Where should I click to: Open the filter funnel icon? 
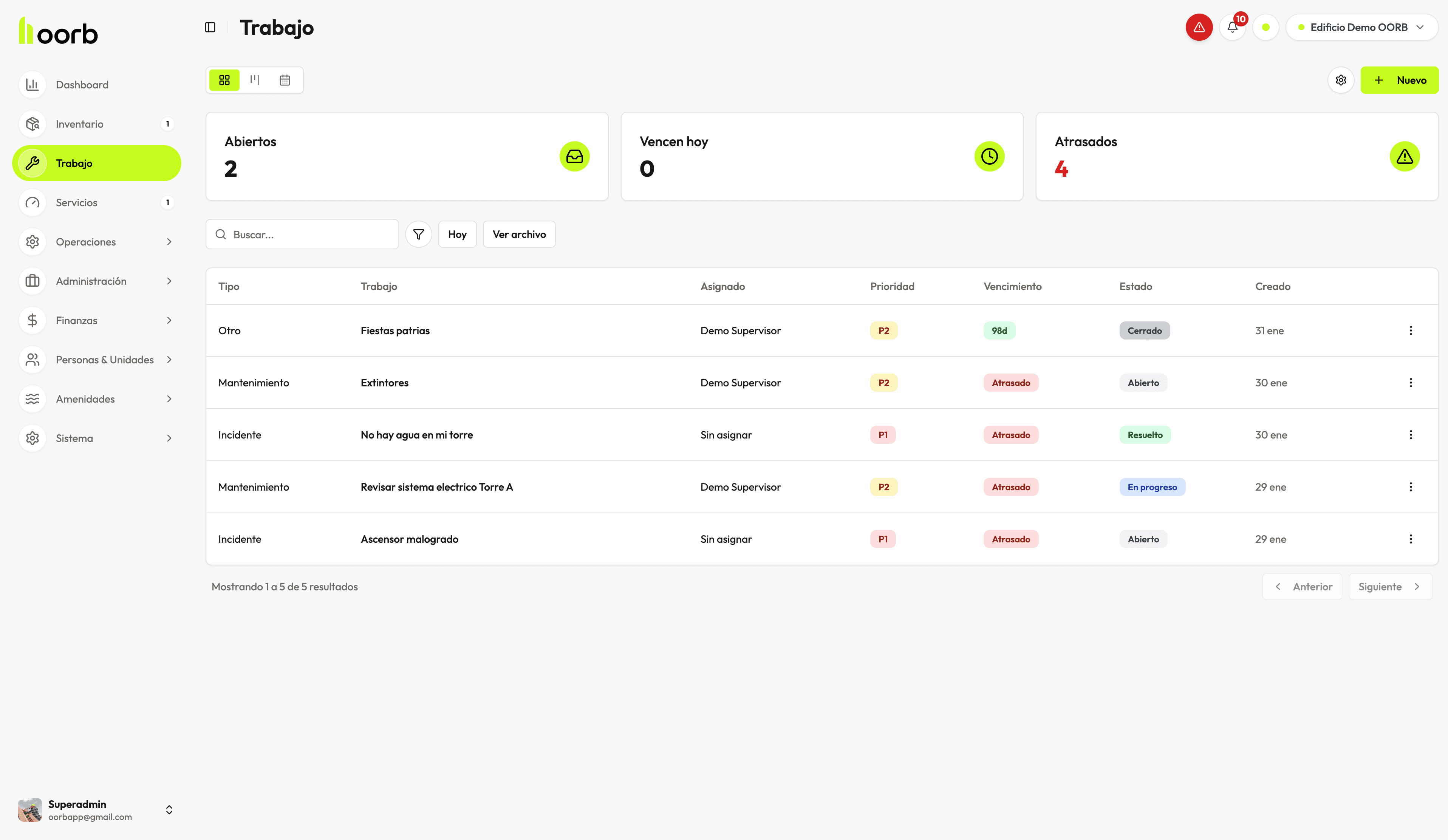[418, 234]
